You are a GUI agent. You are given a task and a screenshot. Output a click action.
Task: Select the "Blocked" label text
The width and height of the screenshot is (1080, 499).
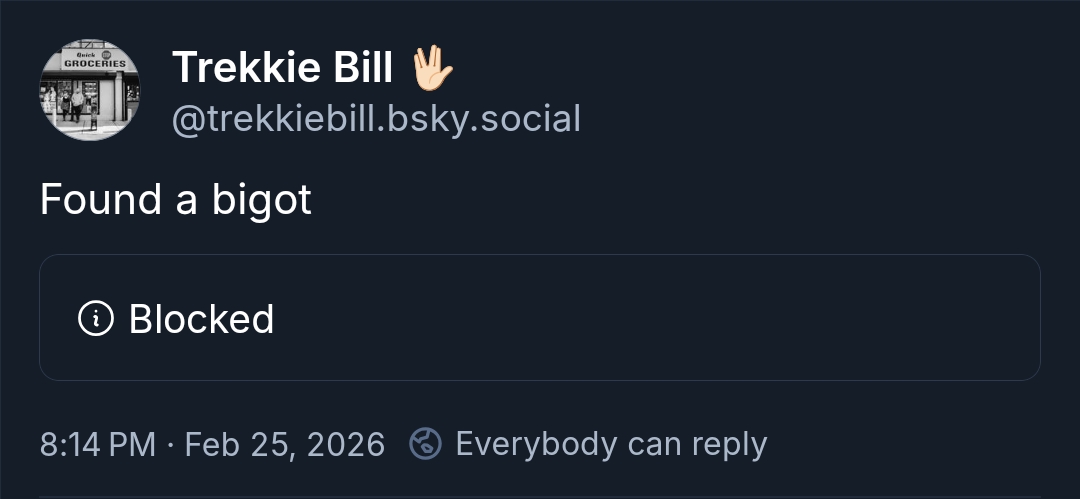click(201, 319)
